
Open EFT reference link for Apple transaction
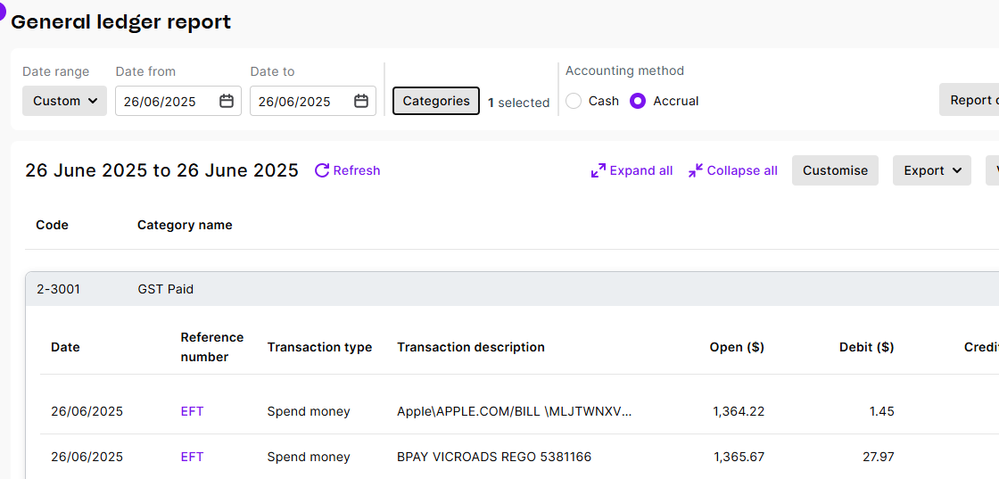coord(192,411)
